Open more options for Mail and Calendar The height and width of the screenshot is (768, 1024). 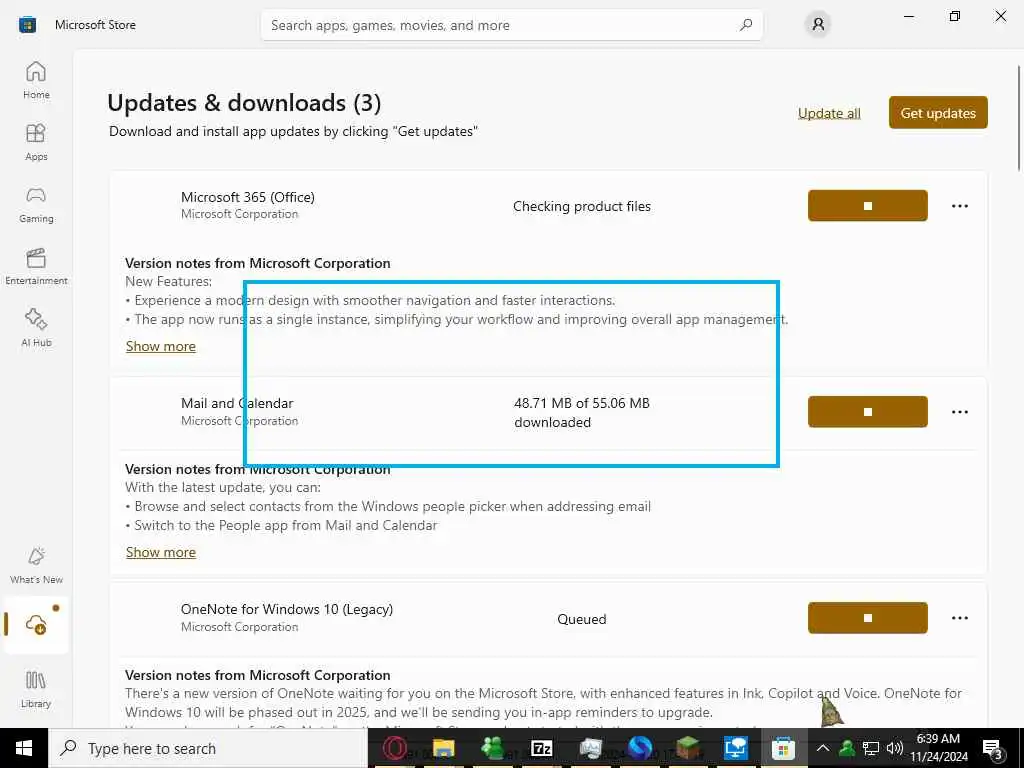coord(959,411)
